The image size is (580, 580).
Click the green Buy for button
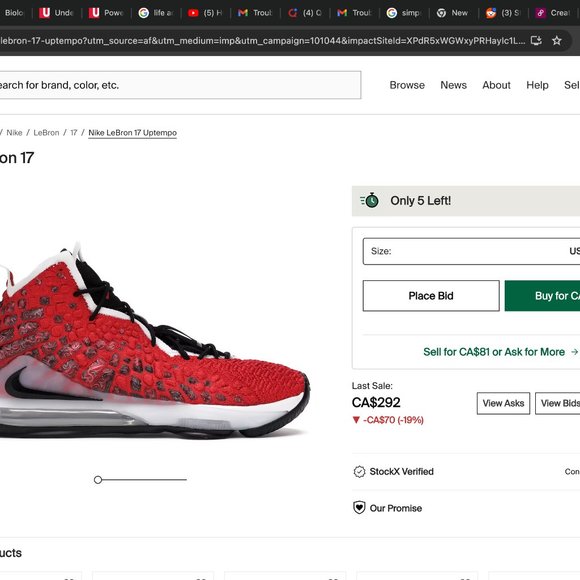(x=542, y=296)
